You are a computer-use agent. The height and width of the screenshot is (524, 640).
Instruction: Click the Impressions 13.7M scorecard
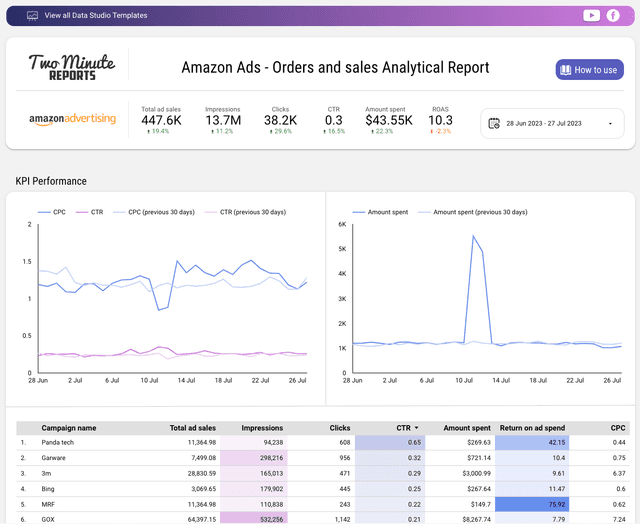pyautogui.click(x=223, y=120)
